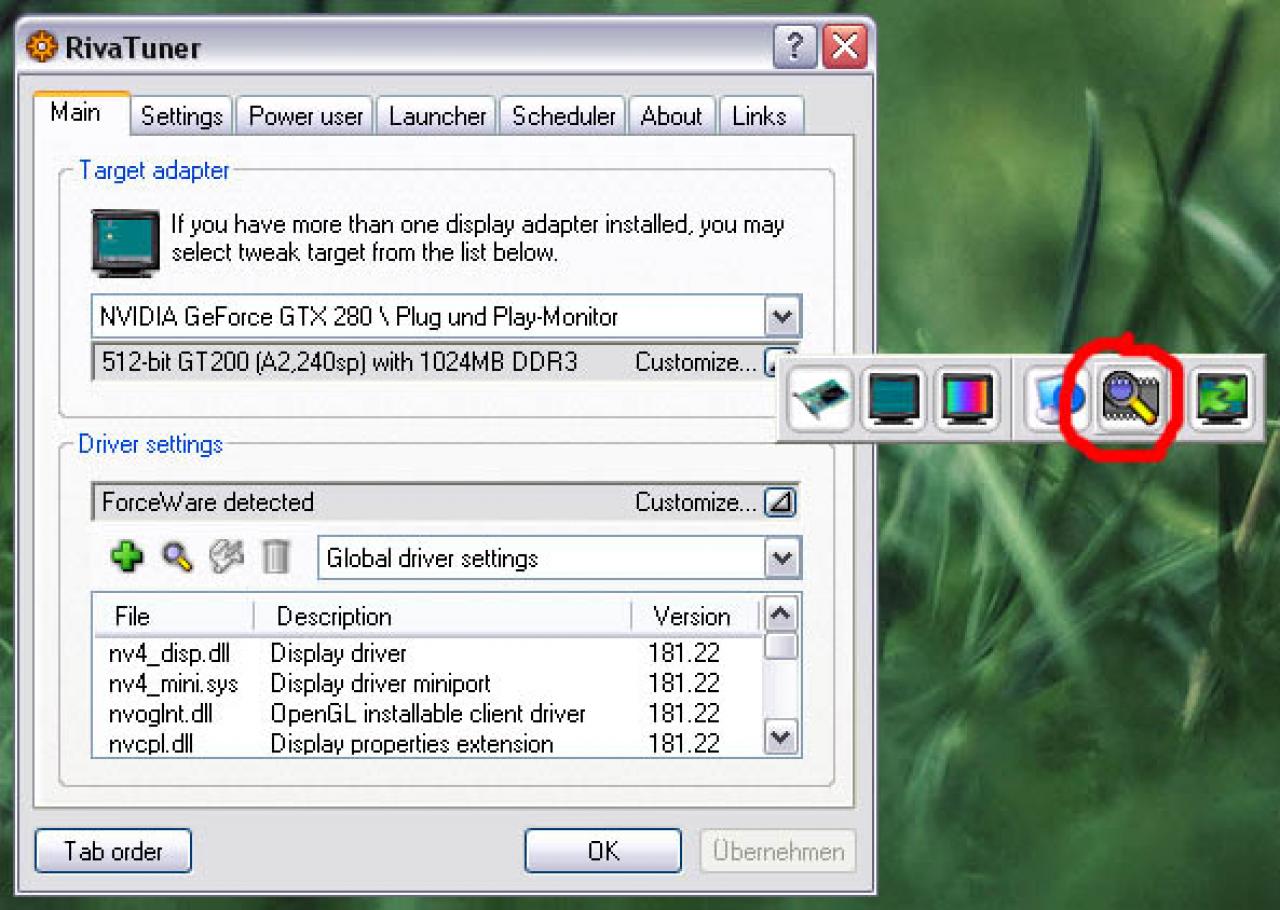
Task: Open the Power user tab
Action: pos(306,116)
